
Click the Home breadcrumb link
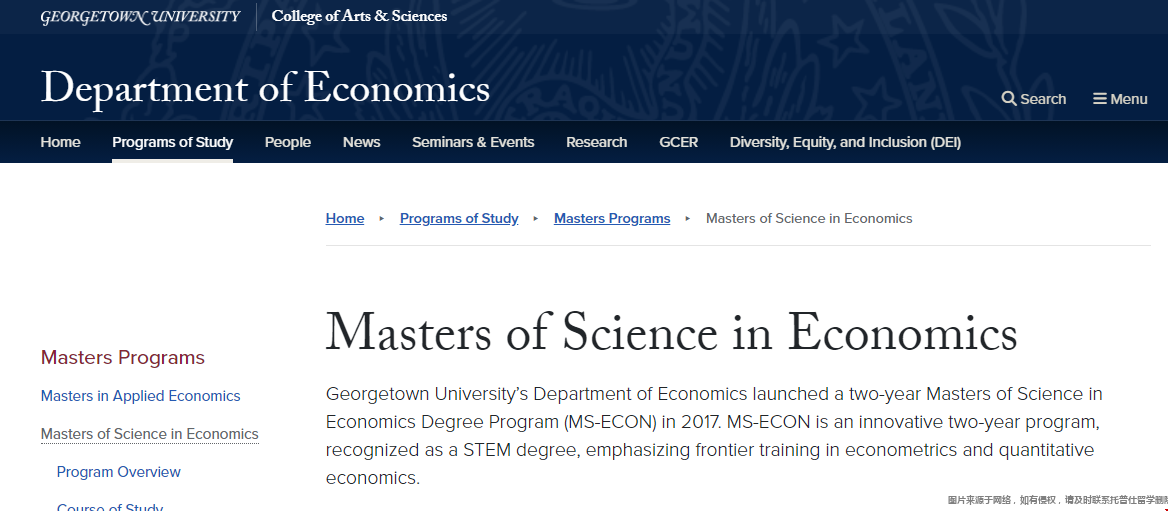pyautogui.click(x=345, y=218)
